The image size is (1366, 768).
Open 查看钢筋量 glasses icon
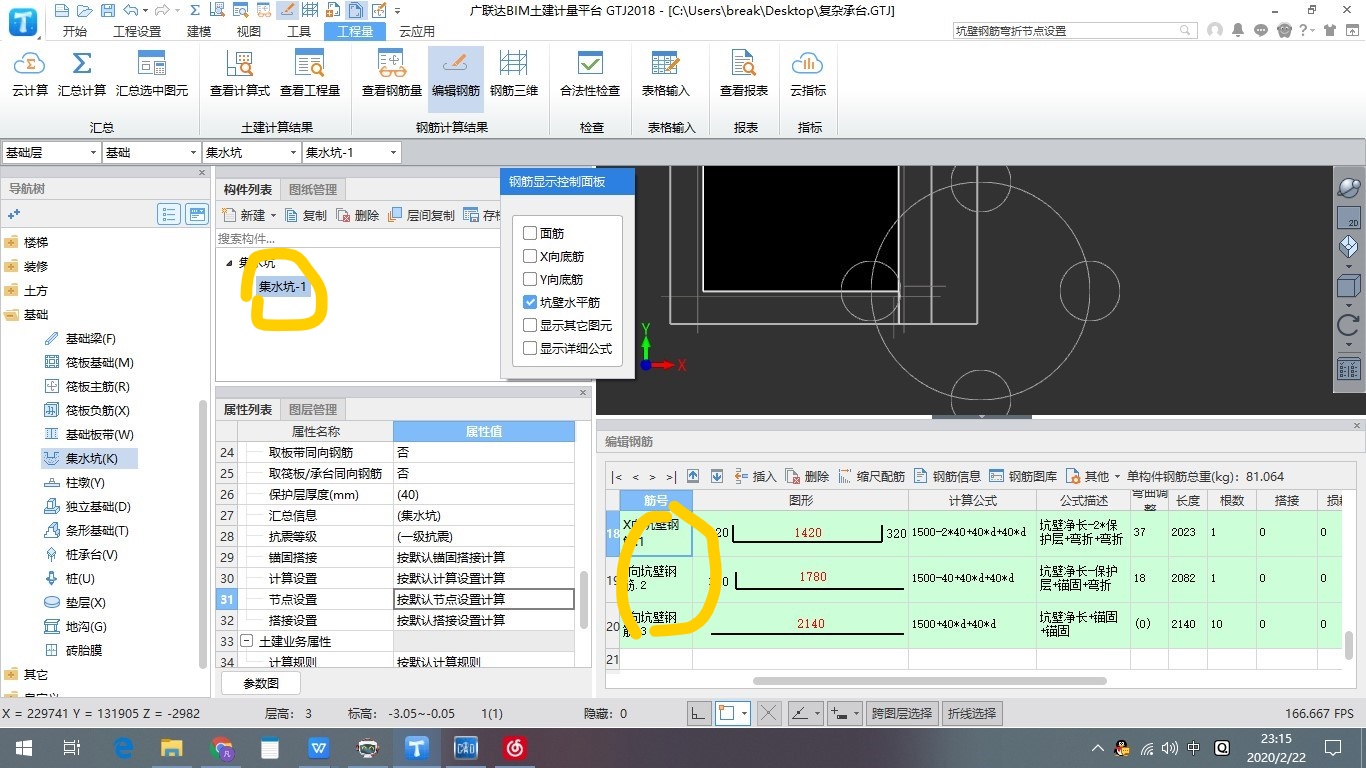pyautogui.click(x=392, y=75)
